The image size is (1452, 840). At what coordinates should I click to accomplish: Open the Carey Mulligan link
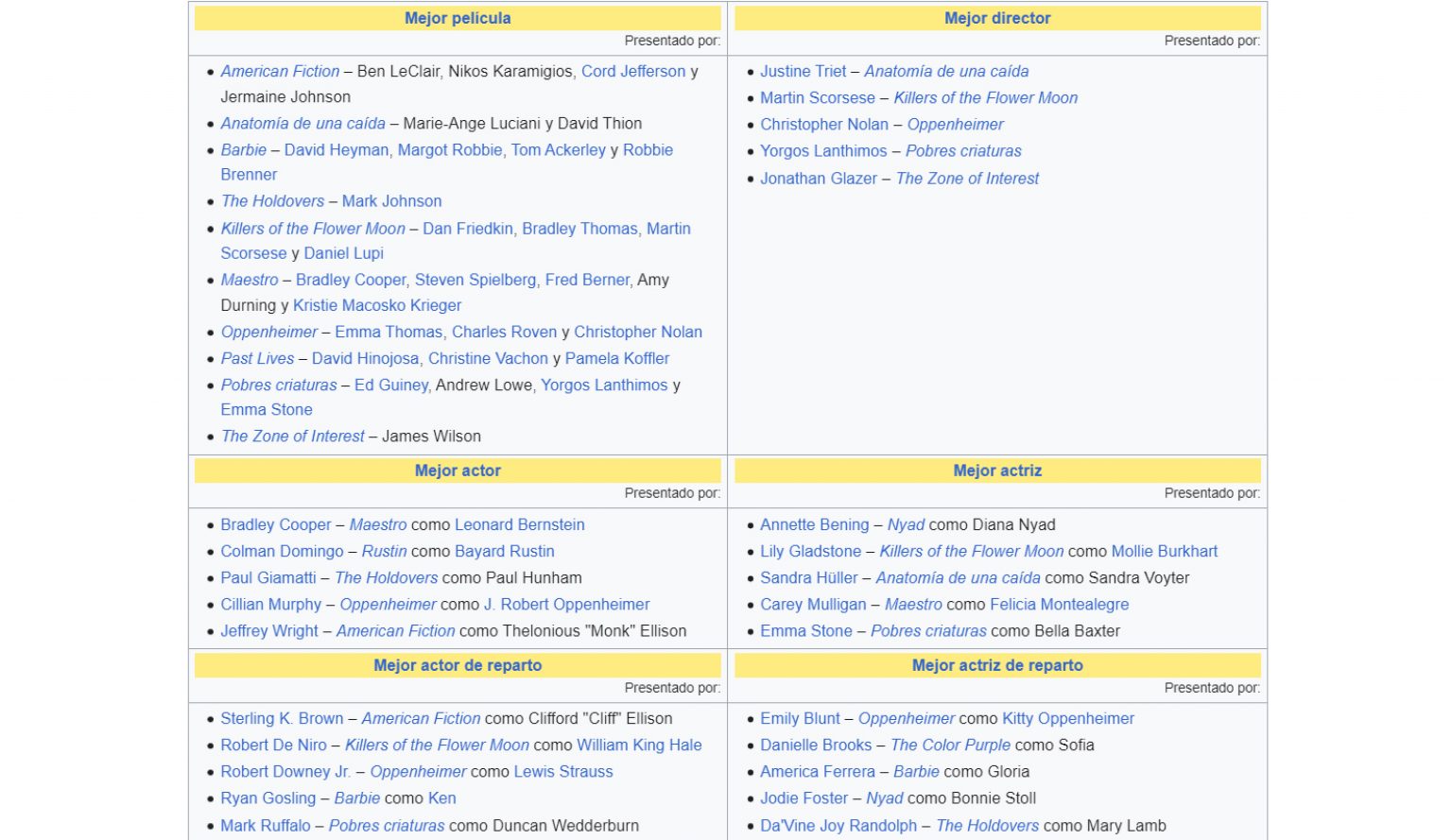click(x=813, y=604)
